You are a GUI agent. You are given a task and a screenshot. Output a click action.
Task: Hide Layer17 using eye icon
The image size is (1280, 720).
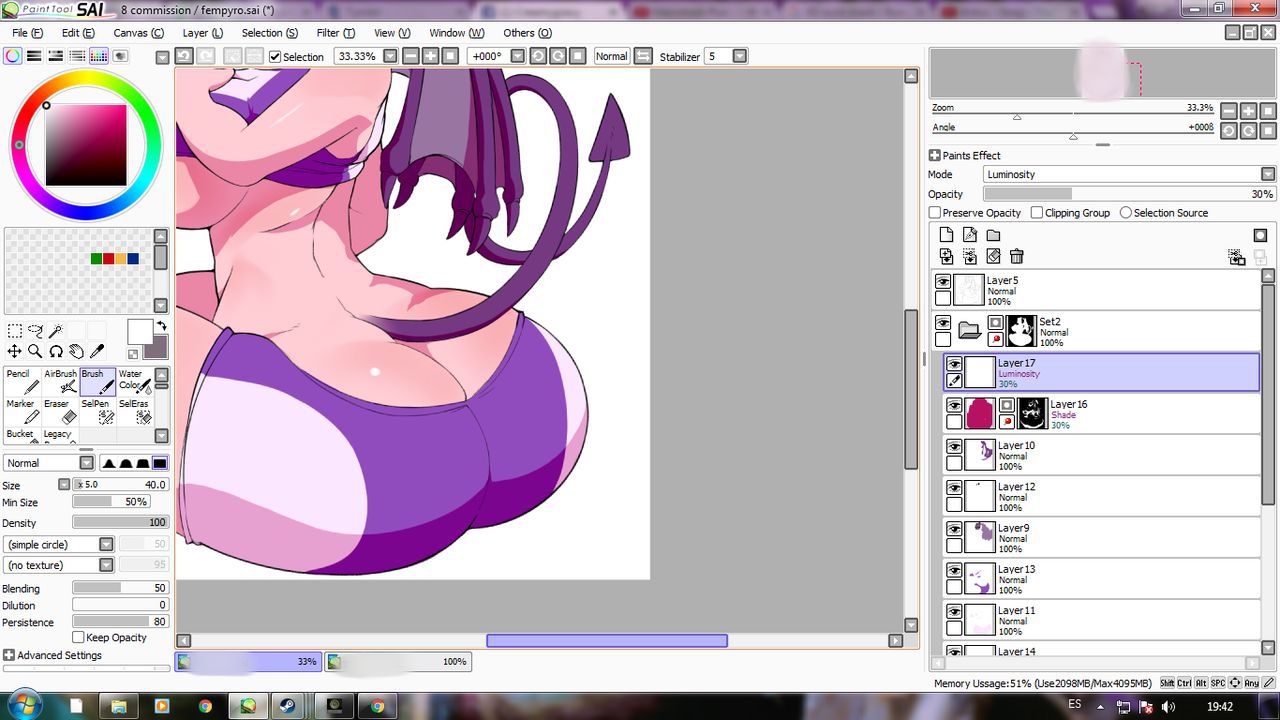coord(954,364)
